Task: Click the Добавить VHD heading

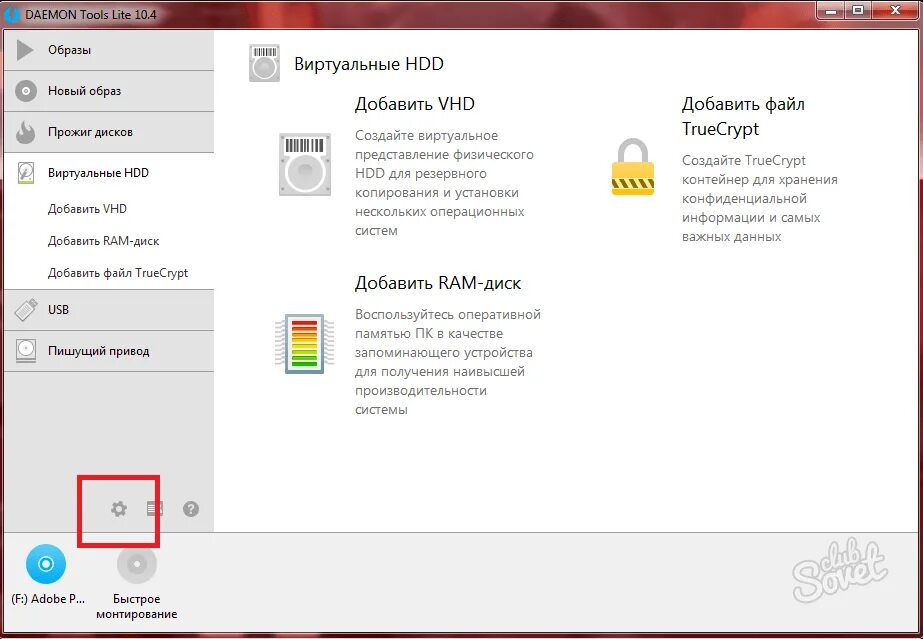Action: (414, 104)
